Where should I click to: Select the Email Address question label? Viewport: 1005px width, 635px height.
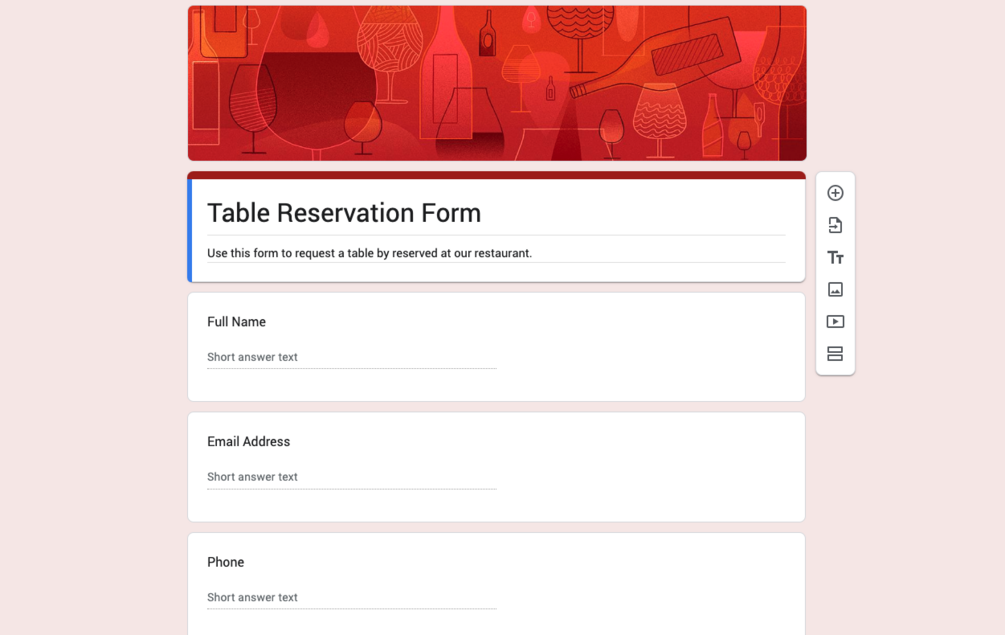click(248, 442)
